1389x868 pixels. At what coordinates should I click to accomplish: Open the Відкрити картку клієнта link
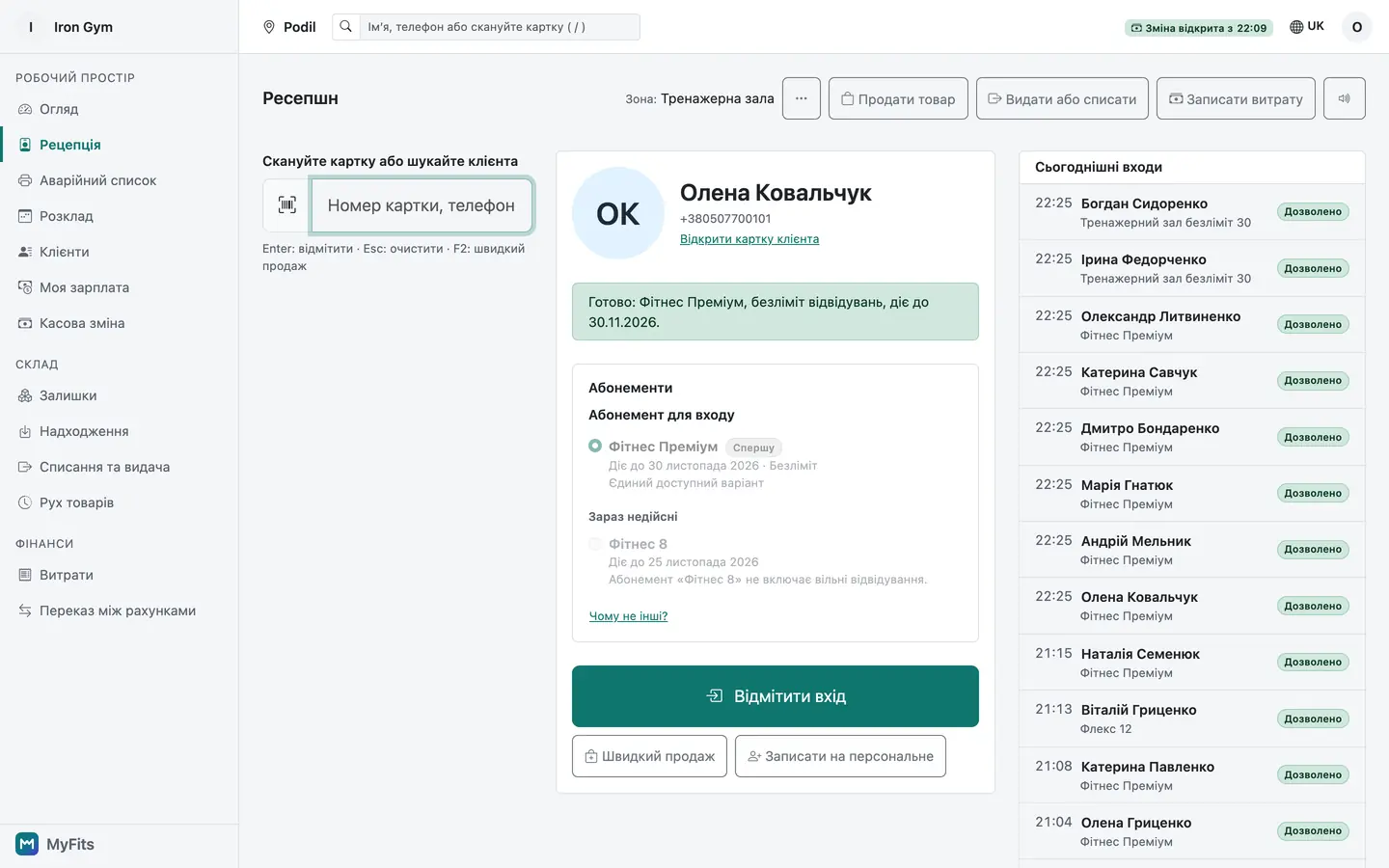coord(749,239)
